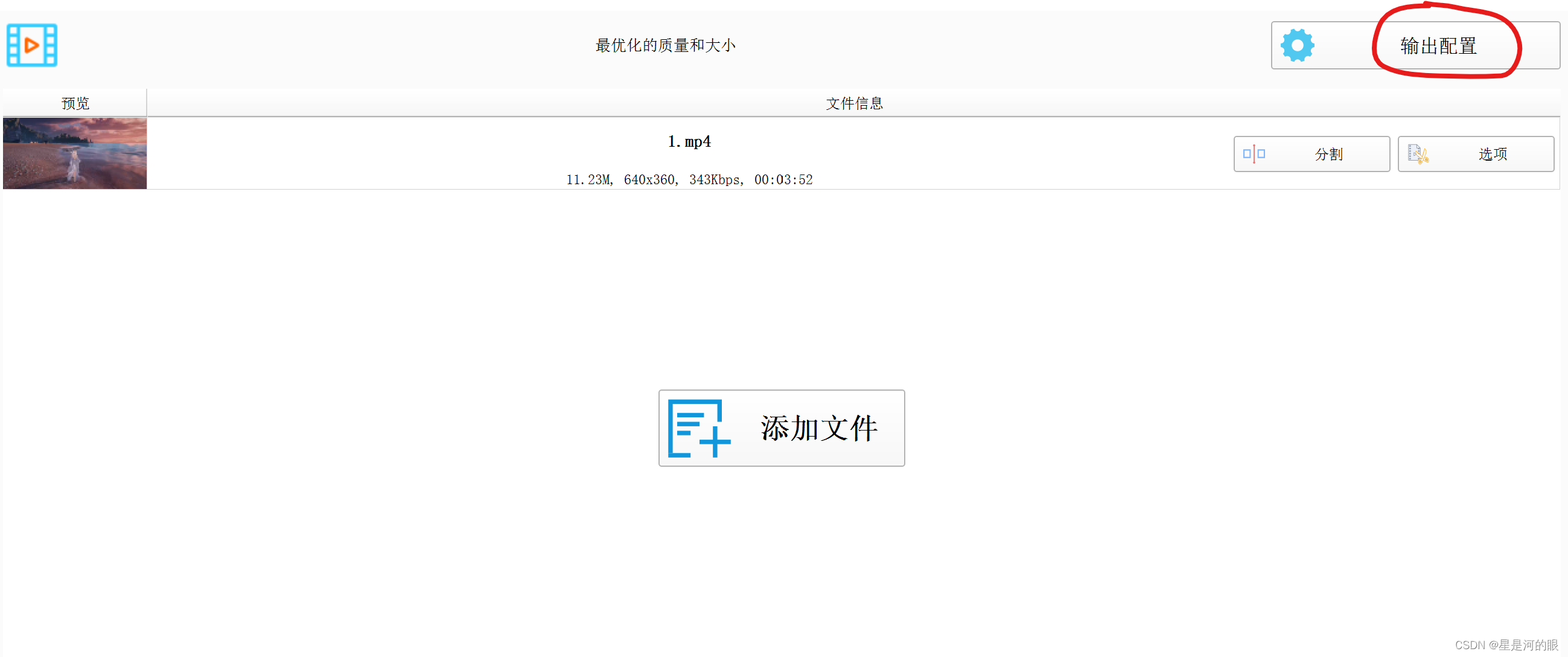
Task: Click the 1.mp4 video preview thumbnail
Action: (75, 153)
